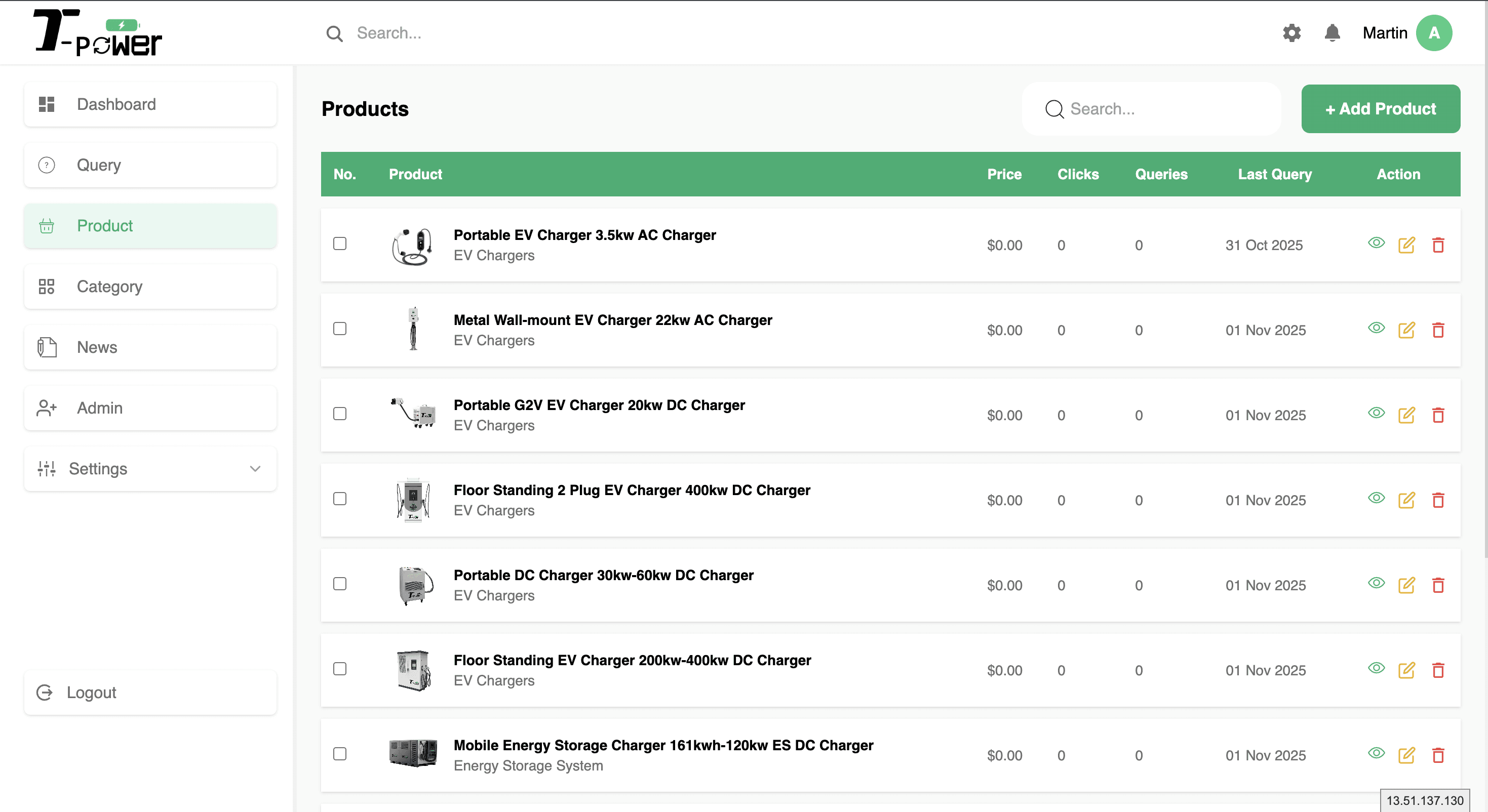Edit the Floor Standing 2 Plug EV Charger
Screen dimensions: 1488x812
coord(1406,500)
